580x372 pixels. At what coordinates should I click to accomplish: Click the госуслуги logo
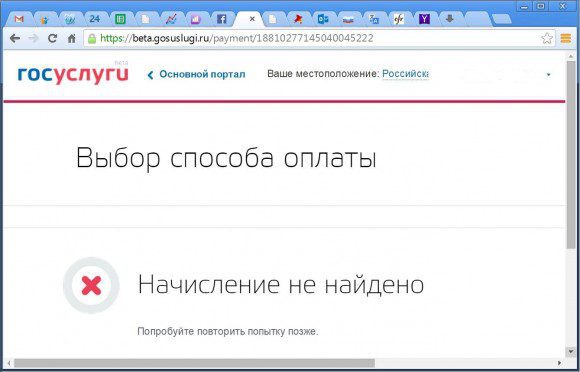[73, 74]
